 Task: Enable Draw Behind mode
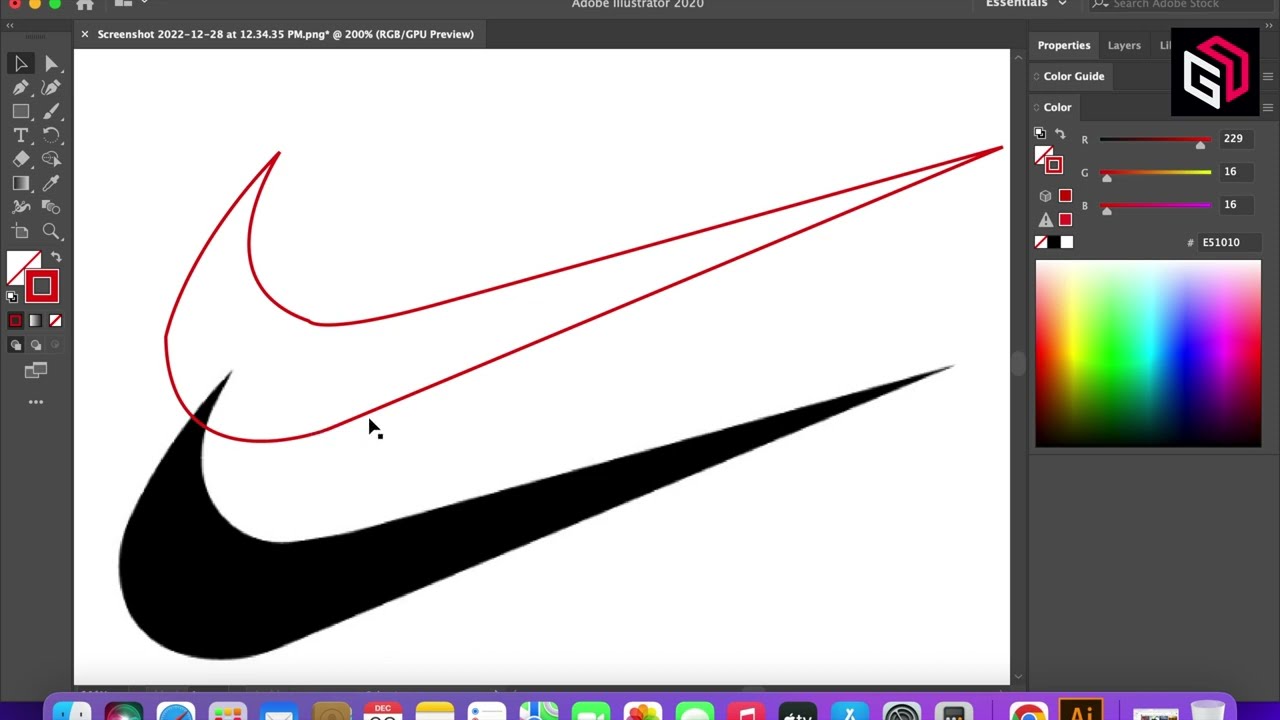pos(35,345)
